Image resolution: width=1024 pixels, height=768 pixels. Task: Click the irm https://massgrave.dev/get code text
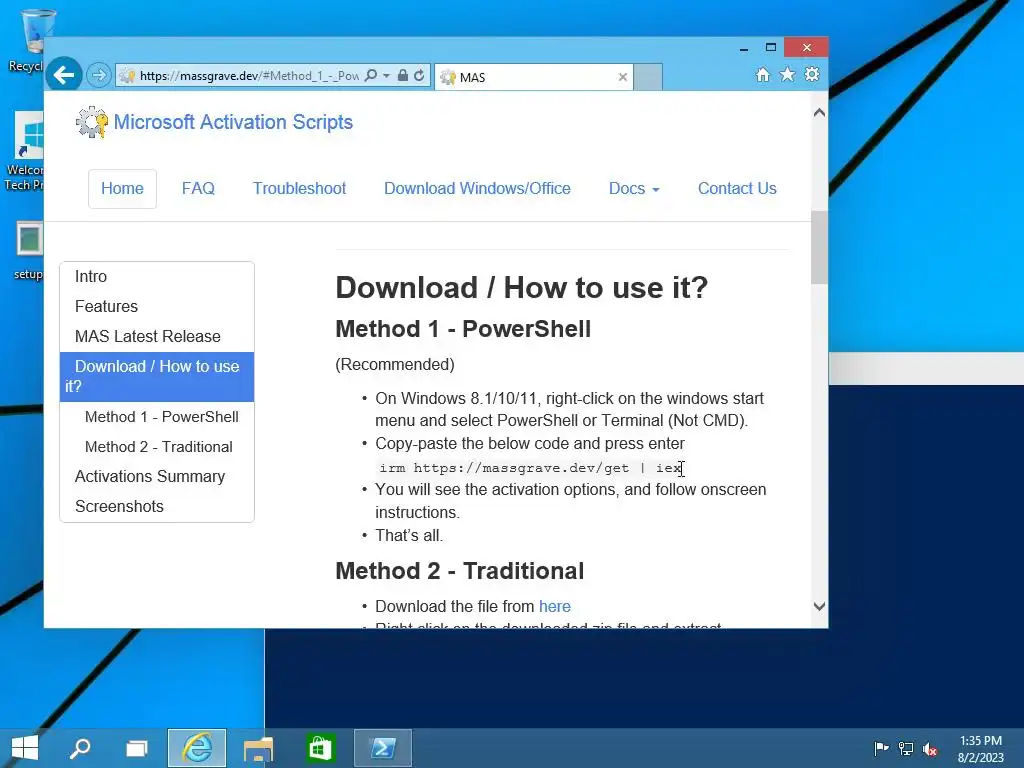(x=530, y=468)
